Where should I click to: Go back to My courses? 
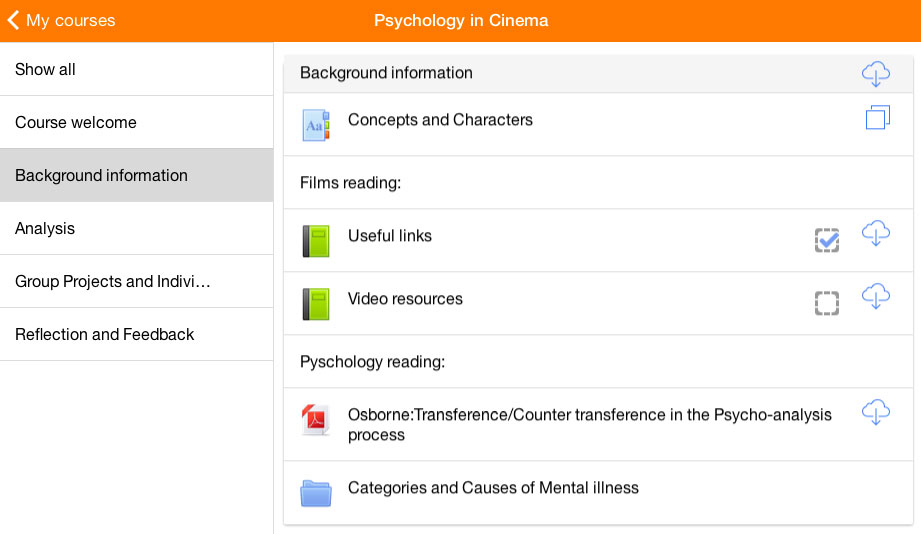point(62,21)
